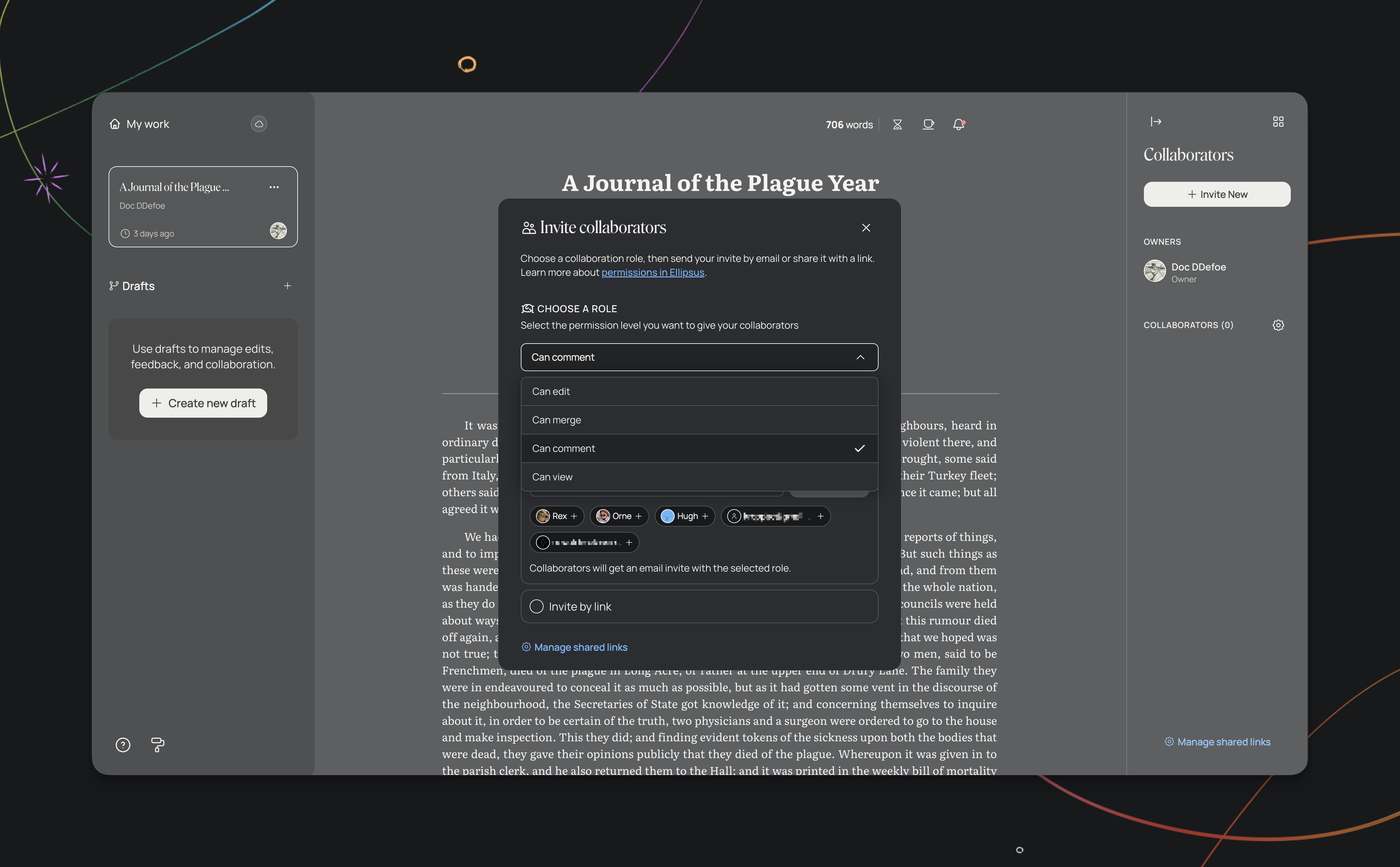This screenshot has height=867, width=1400.
Task: Open collaborators settings gear icon
Action: tap(1278, 325)
